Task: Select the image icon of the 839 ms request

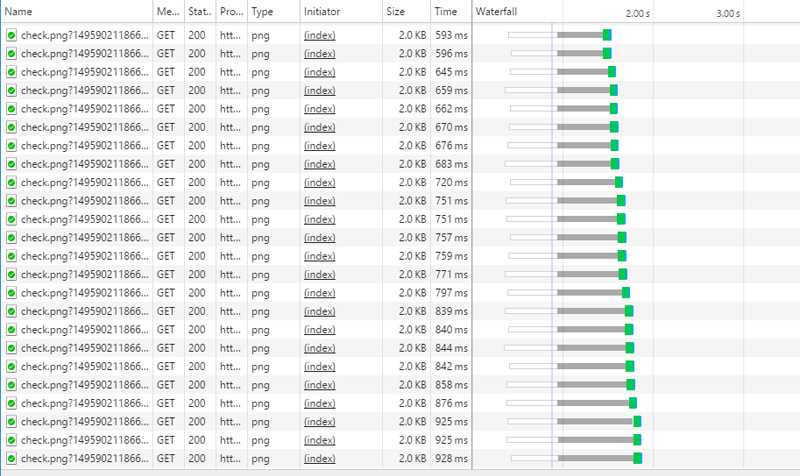Action: coord(11,311)
